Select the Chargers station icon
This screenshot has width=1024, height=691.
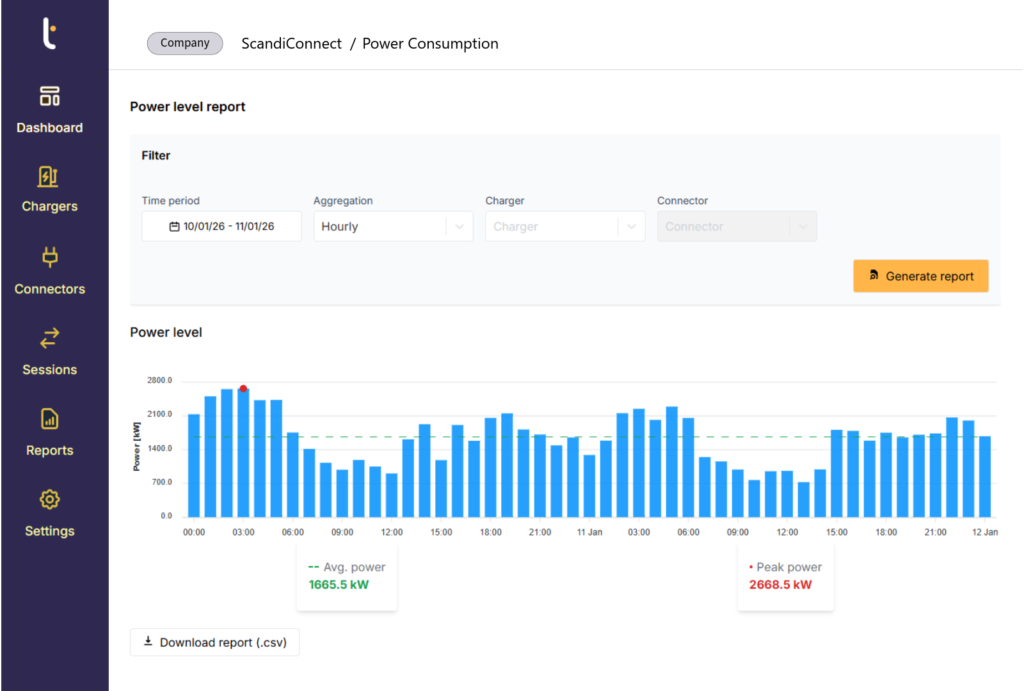pos(49,176)
